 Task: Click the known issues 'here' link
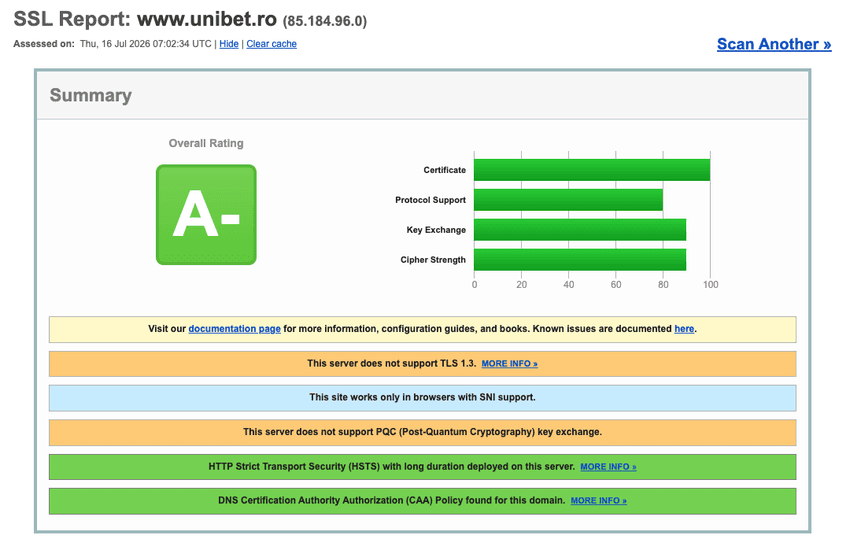684,329
